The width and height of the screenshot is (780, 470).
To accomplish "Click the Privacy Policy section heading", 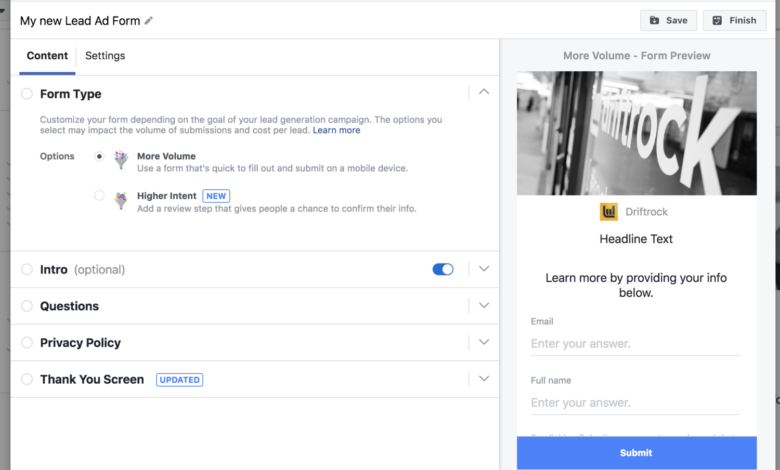I will [x=81, y=343].
